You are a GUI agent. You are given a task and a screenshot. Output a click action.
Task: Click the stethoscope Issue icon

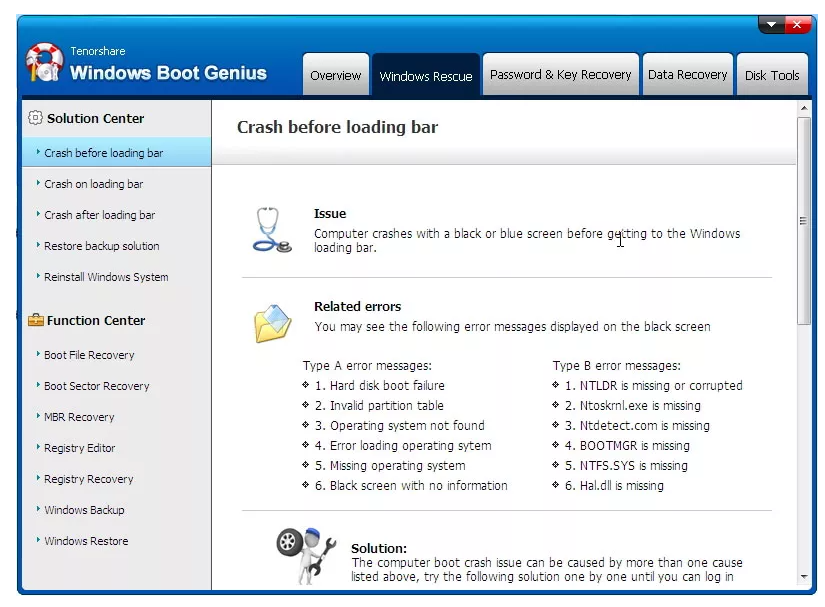click(270, 229)
